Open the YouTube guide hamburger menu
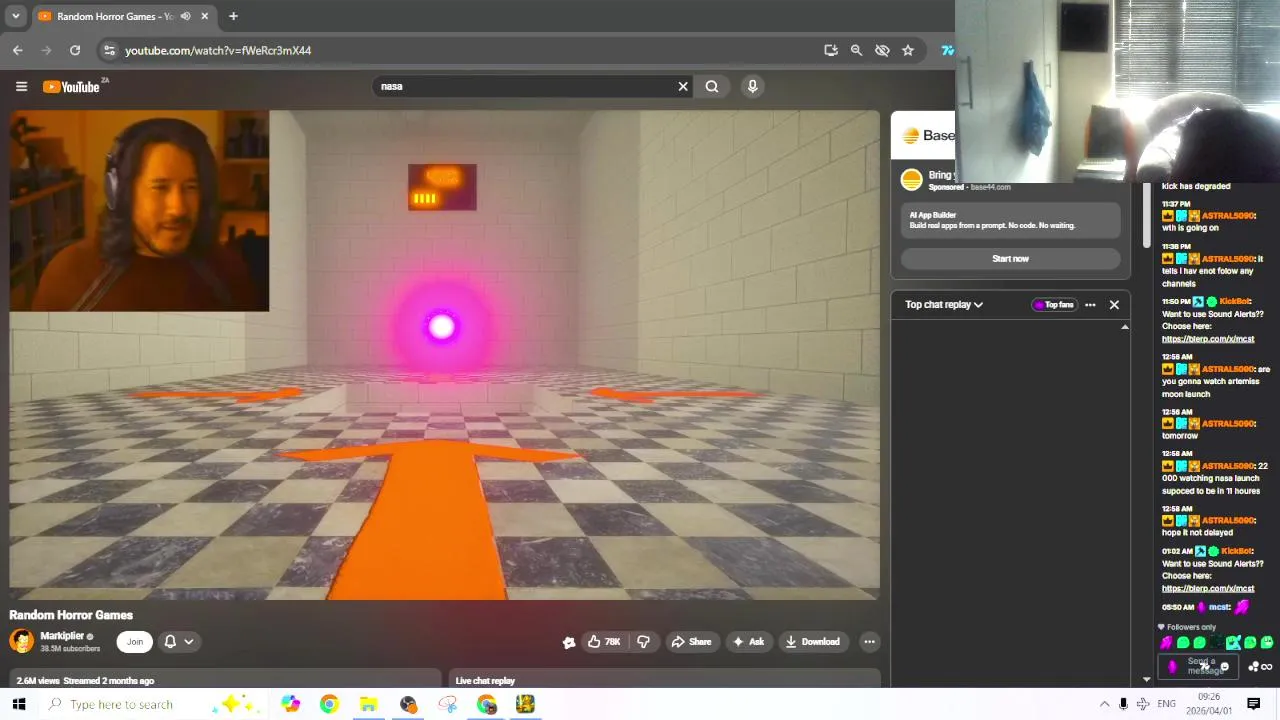The height and width of the screenshot is (720, 1280). point(21,86)
